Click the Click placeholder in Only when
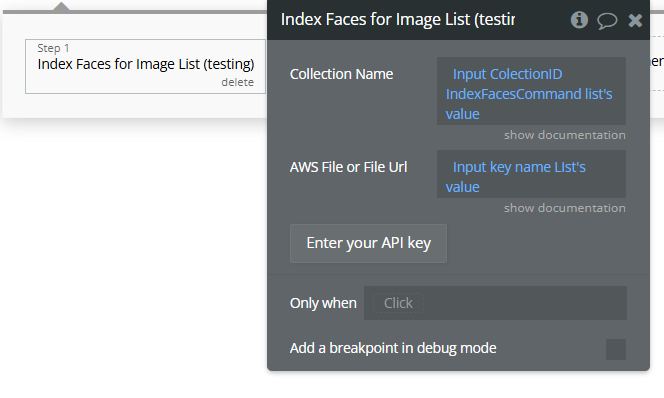The width and height of the screenshot is (664, 398). pos(398,303)
